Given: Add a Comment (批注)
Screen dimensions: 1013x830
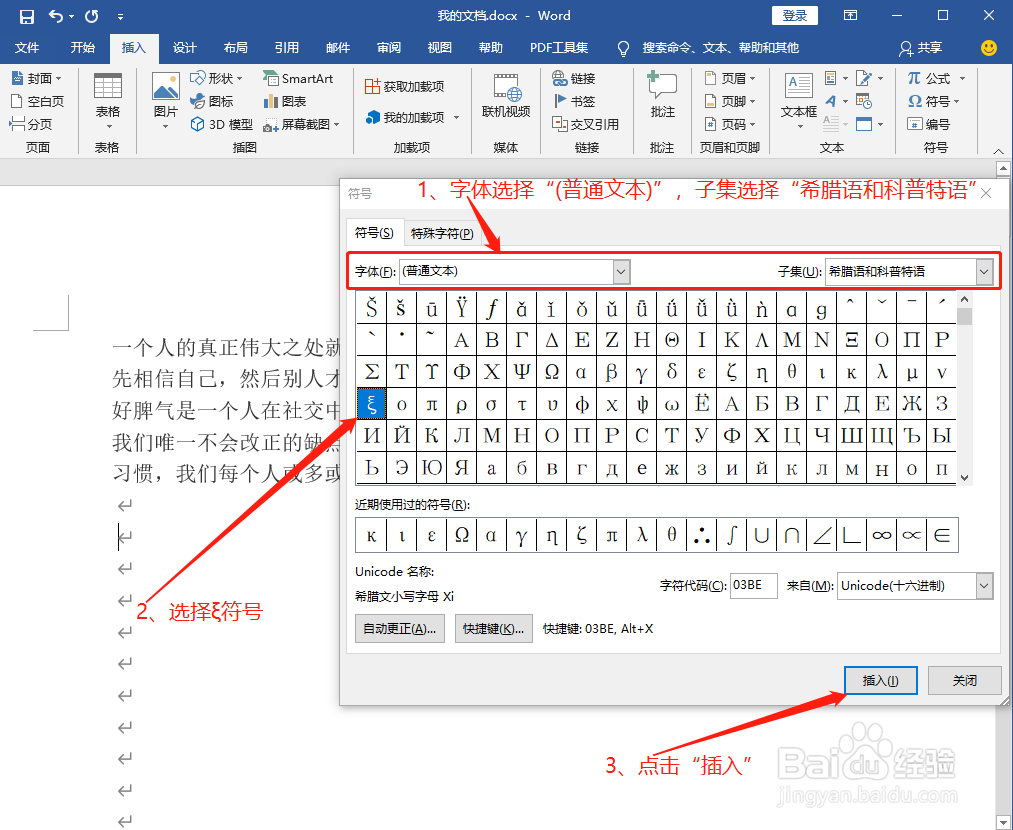Looking at the screenshot, I should [662, 96].
